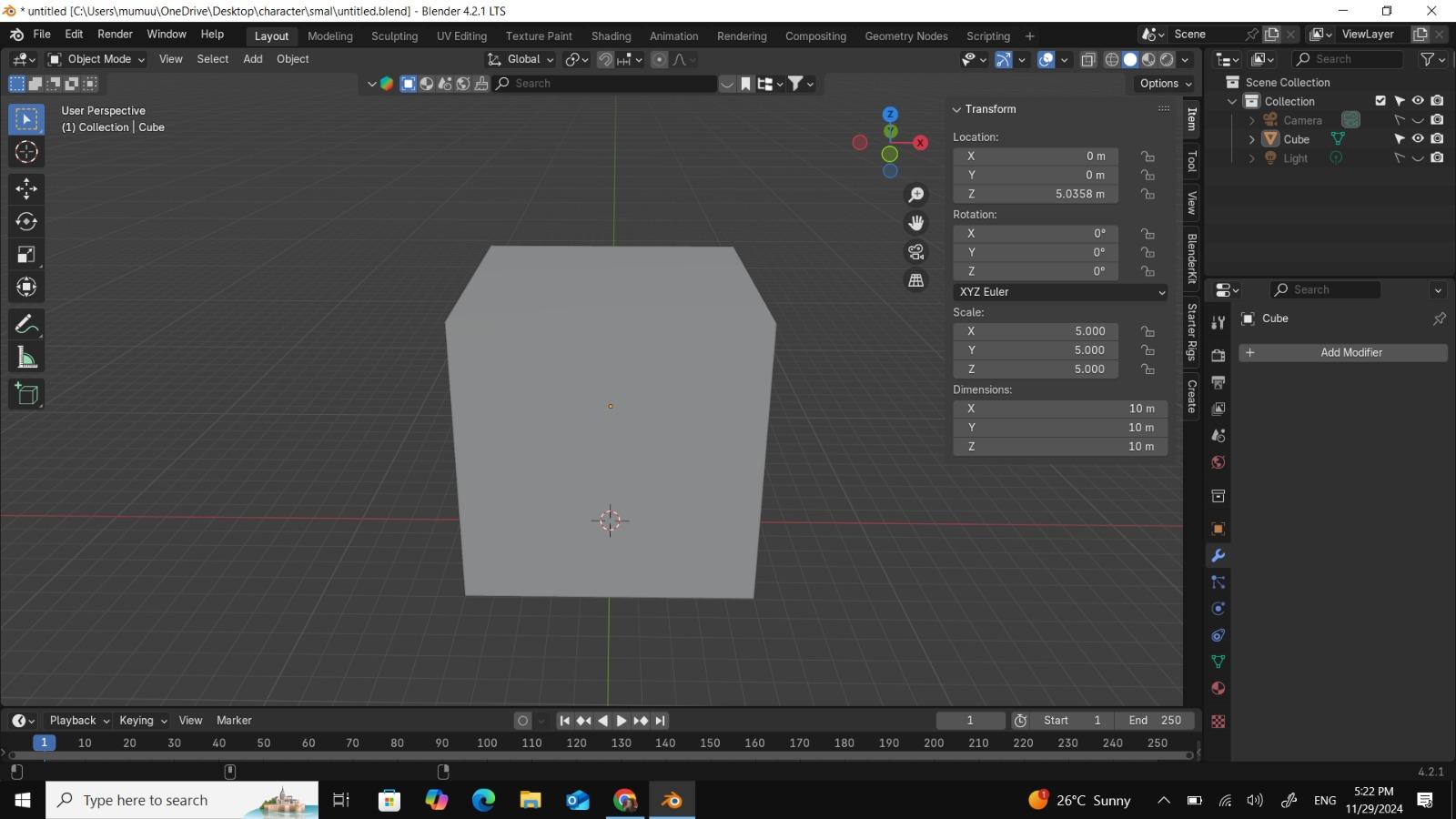Expand the Cube in the outliner
The width and height of the screenshot is (1456, 819).
coord(1252,139)
